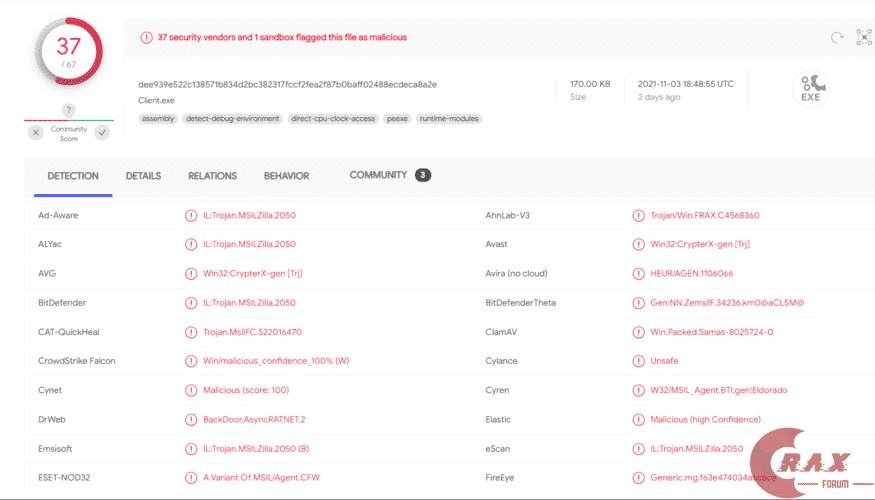875x500 pixels.
Task: Click the assembly tag
Action: click(x=158, y=119)
